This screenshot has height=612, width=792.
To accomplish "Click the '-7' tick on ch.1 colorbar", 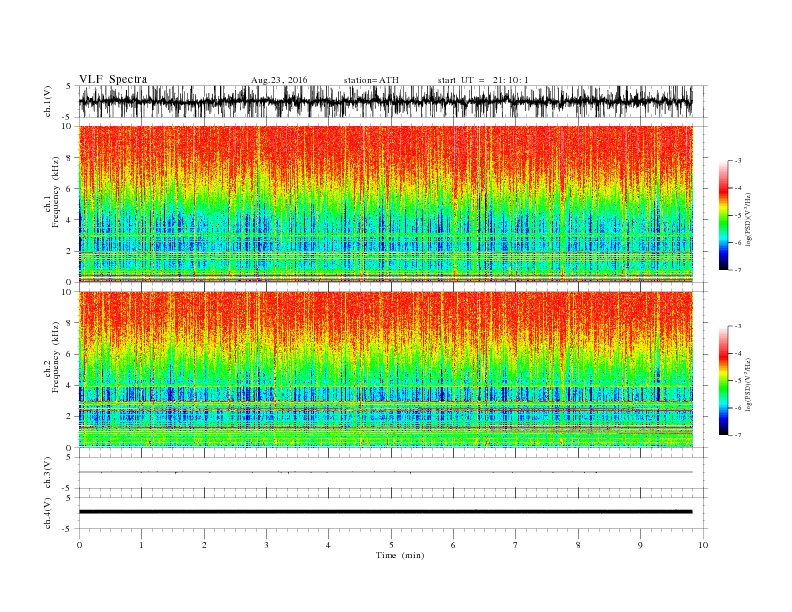I will [737, 270].
